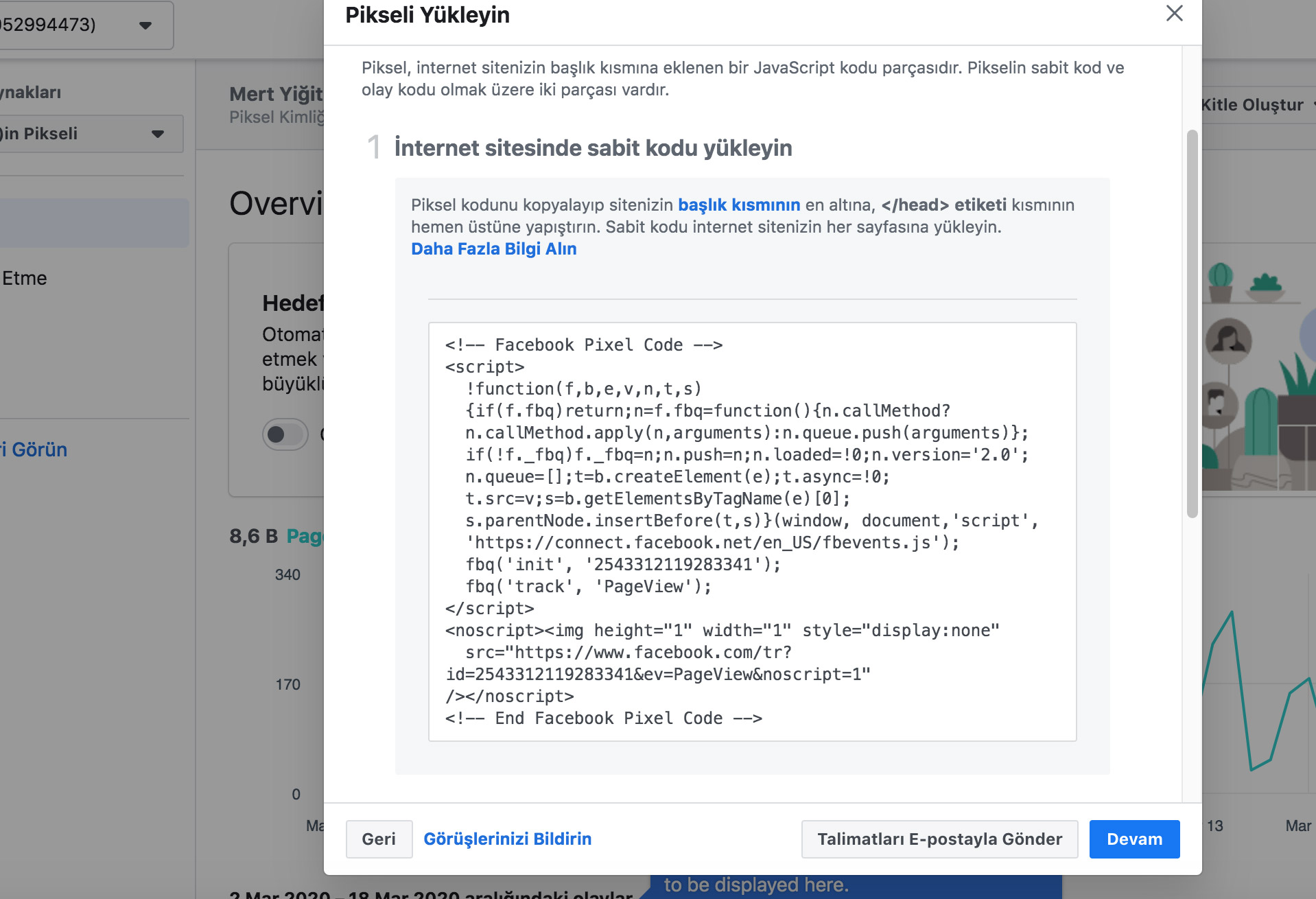Open Daha Fazla Bilgi Alın link
Screen dimensions: 1316x899
[493, 248]
